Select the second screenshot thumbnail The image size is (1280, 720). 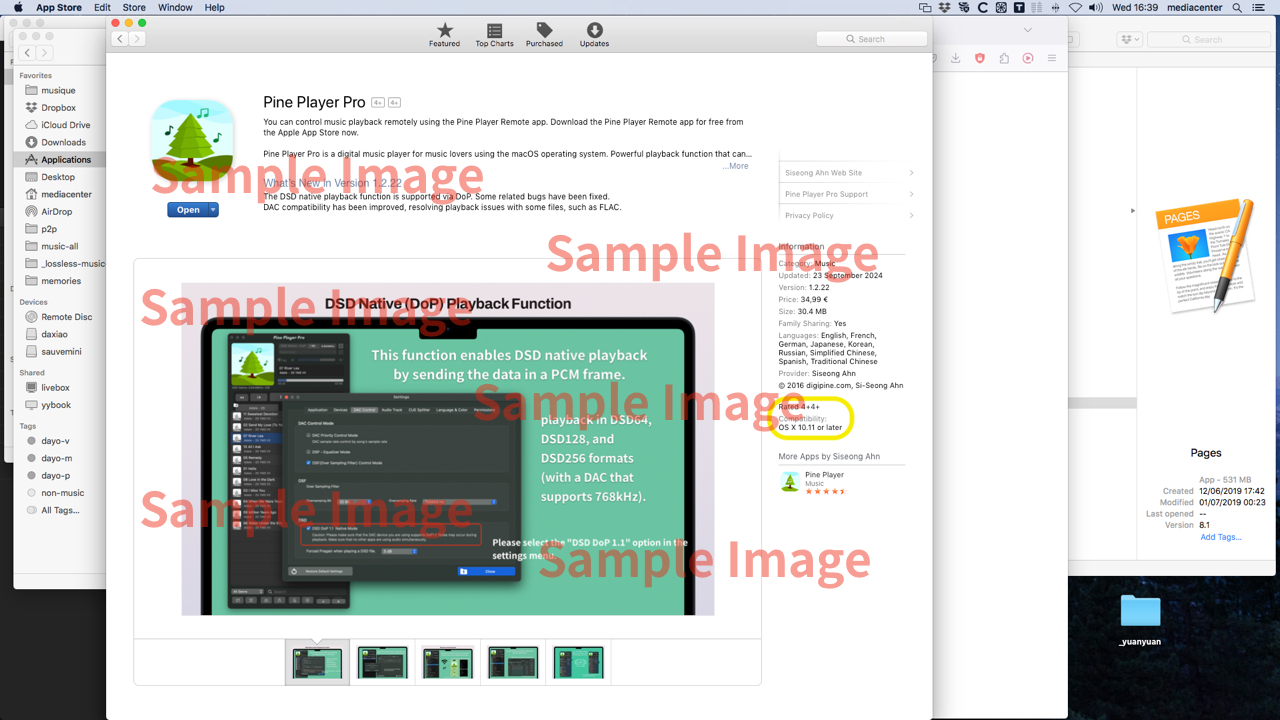click(x=382, y=663)
